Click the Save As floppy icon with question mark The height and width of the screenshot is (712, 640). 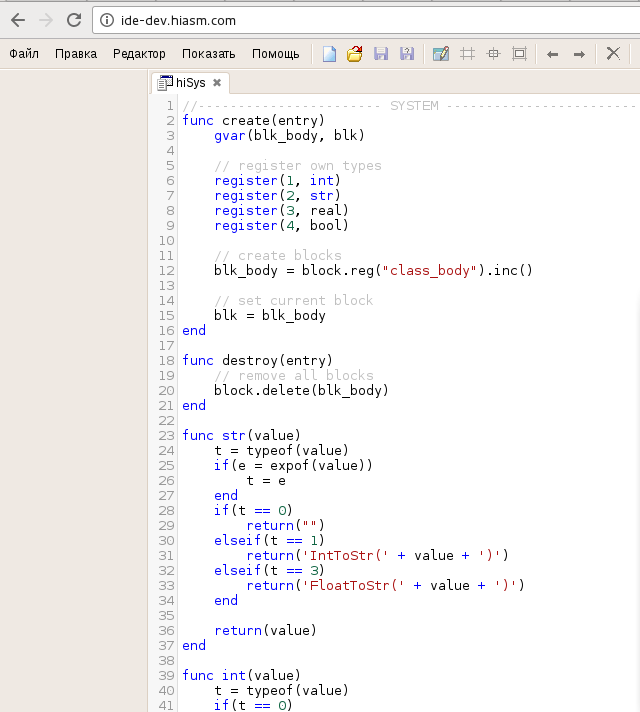pos(406,54)
